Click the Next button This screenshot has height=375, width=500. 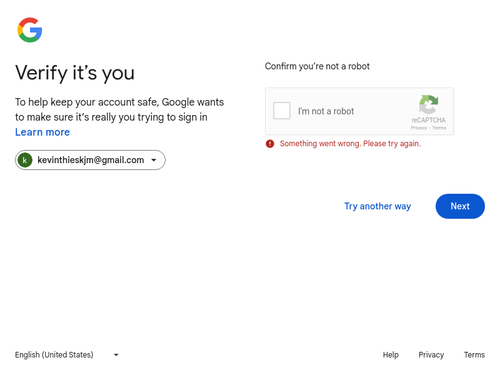pyautogui.click(x=460, y=206)
